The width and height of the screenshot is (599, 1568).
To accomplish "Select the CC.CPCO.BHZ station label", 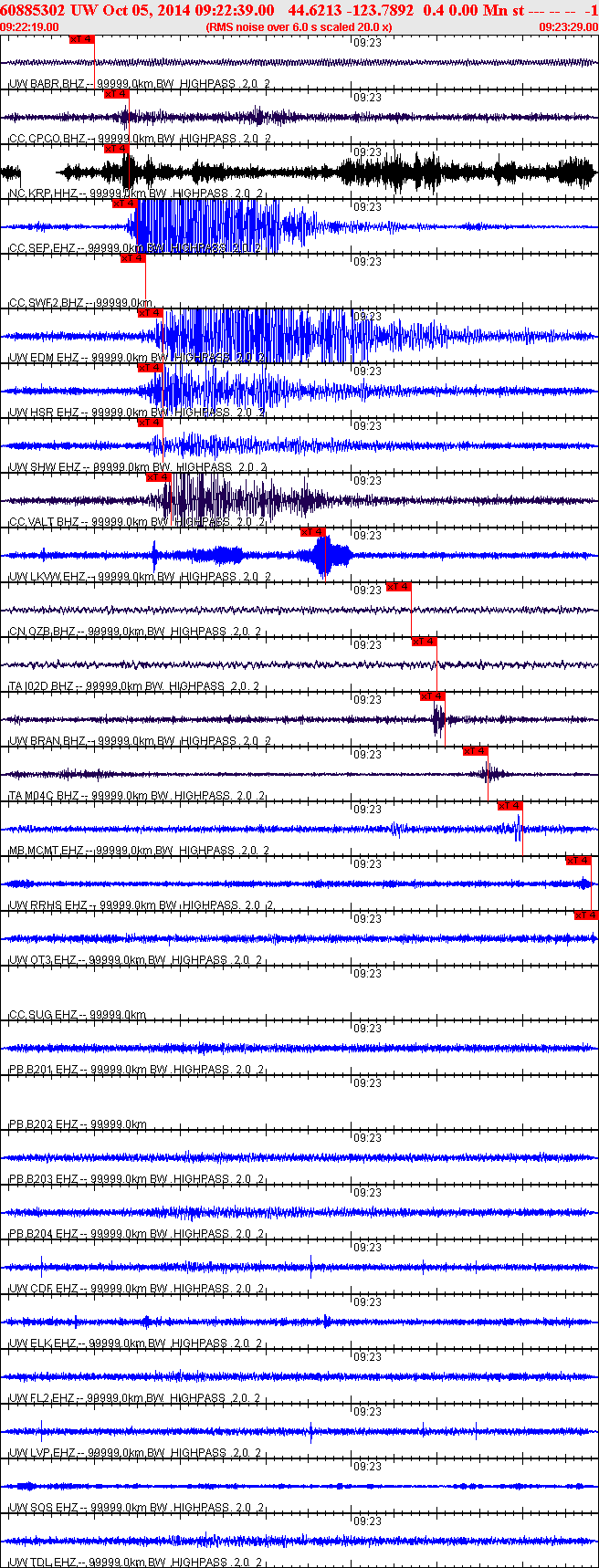I will coord(139,139).
